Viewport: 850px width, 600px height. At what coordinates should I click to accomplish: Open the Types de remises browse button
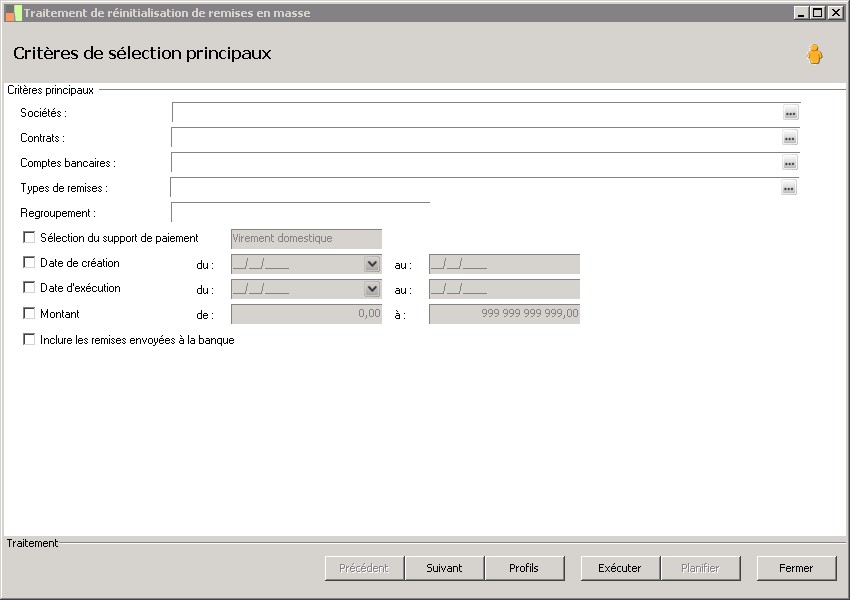click(789, 188)
